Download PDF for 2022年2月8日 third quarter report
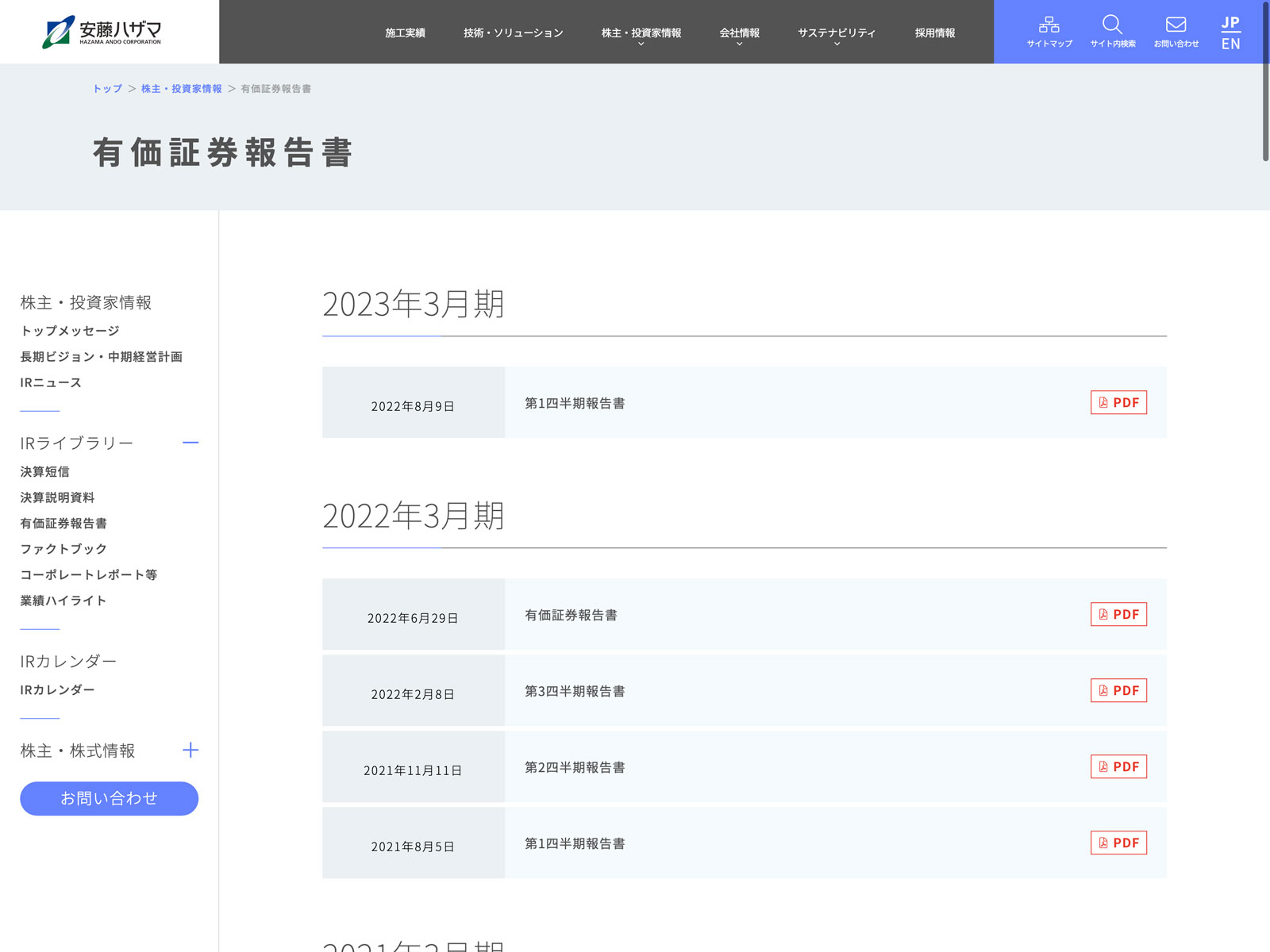Viewport: 1270px width, 952px height. pyautogui.click(x=1118, y=691)
